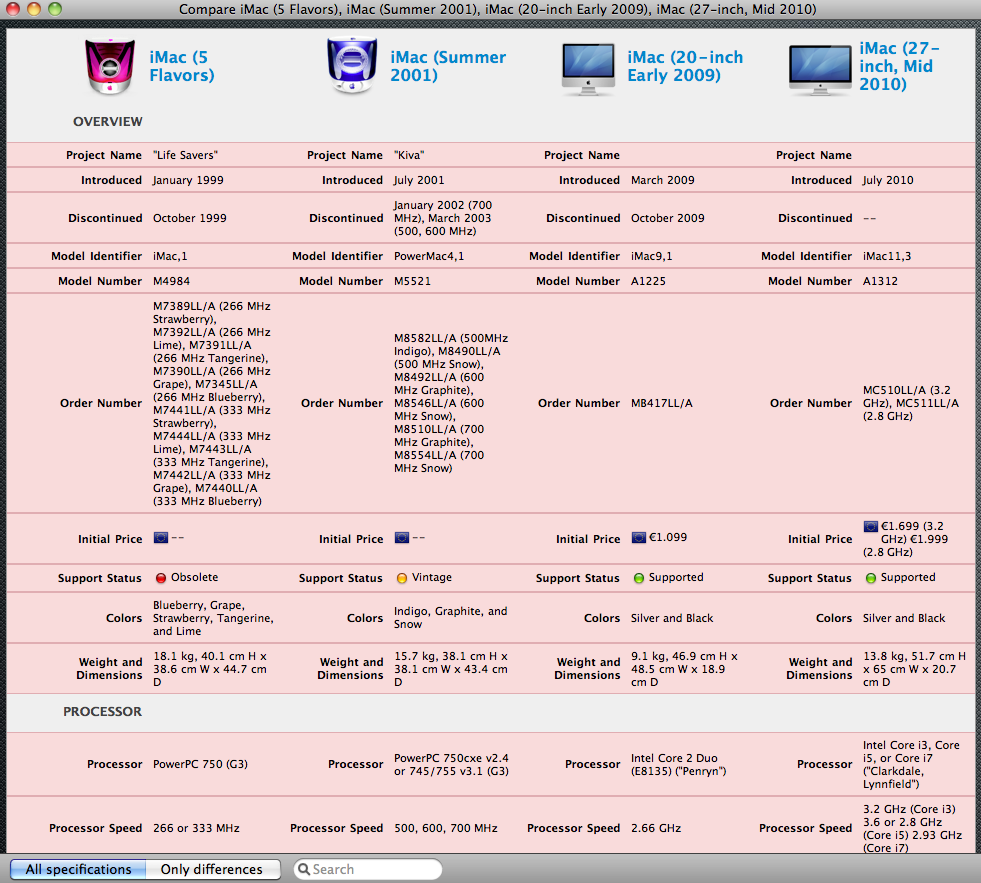Click the EU flag beside €1.699 price
This screenshot has width=981, height=883.
click(870, 526)
